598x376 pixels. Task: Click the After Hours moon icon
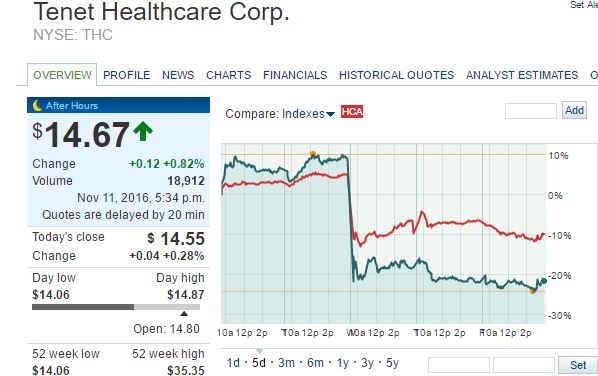37,106
